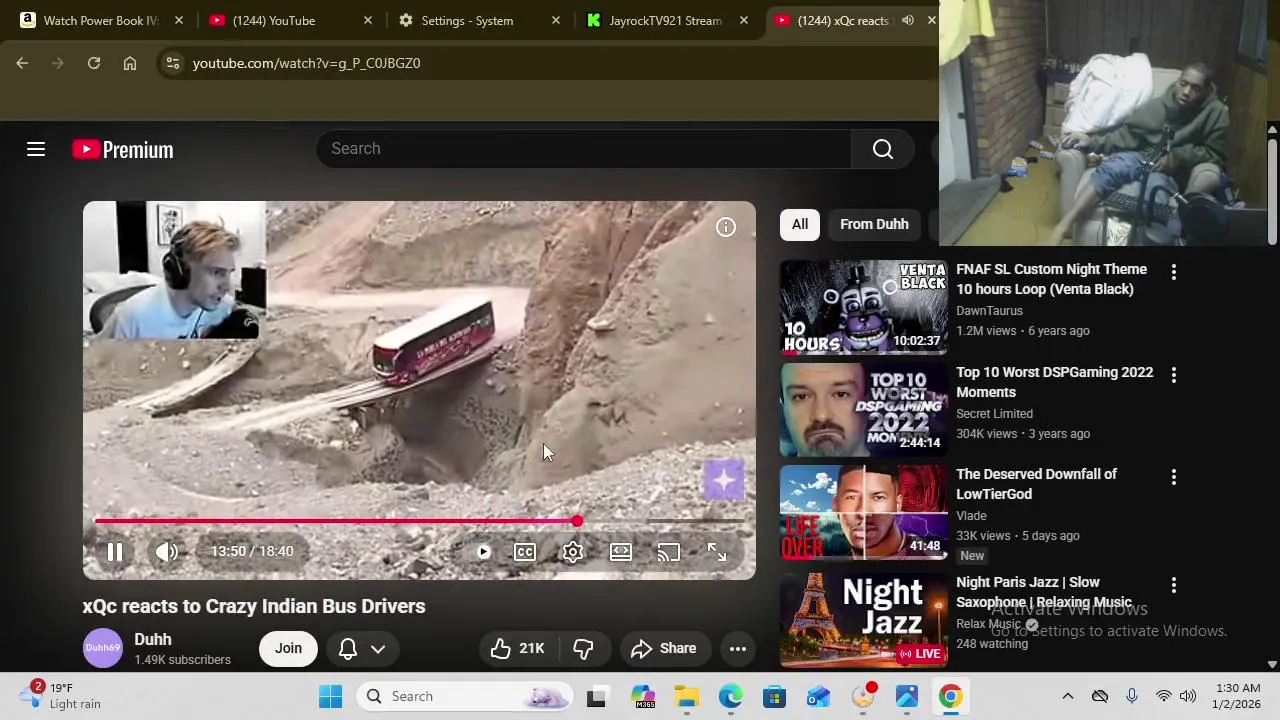
Task: Open options menu for Night Paris Jazz
Action: [1174, 584]
